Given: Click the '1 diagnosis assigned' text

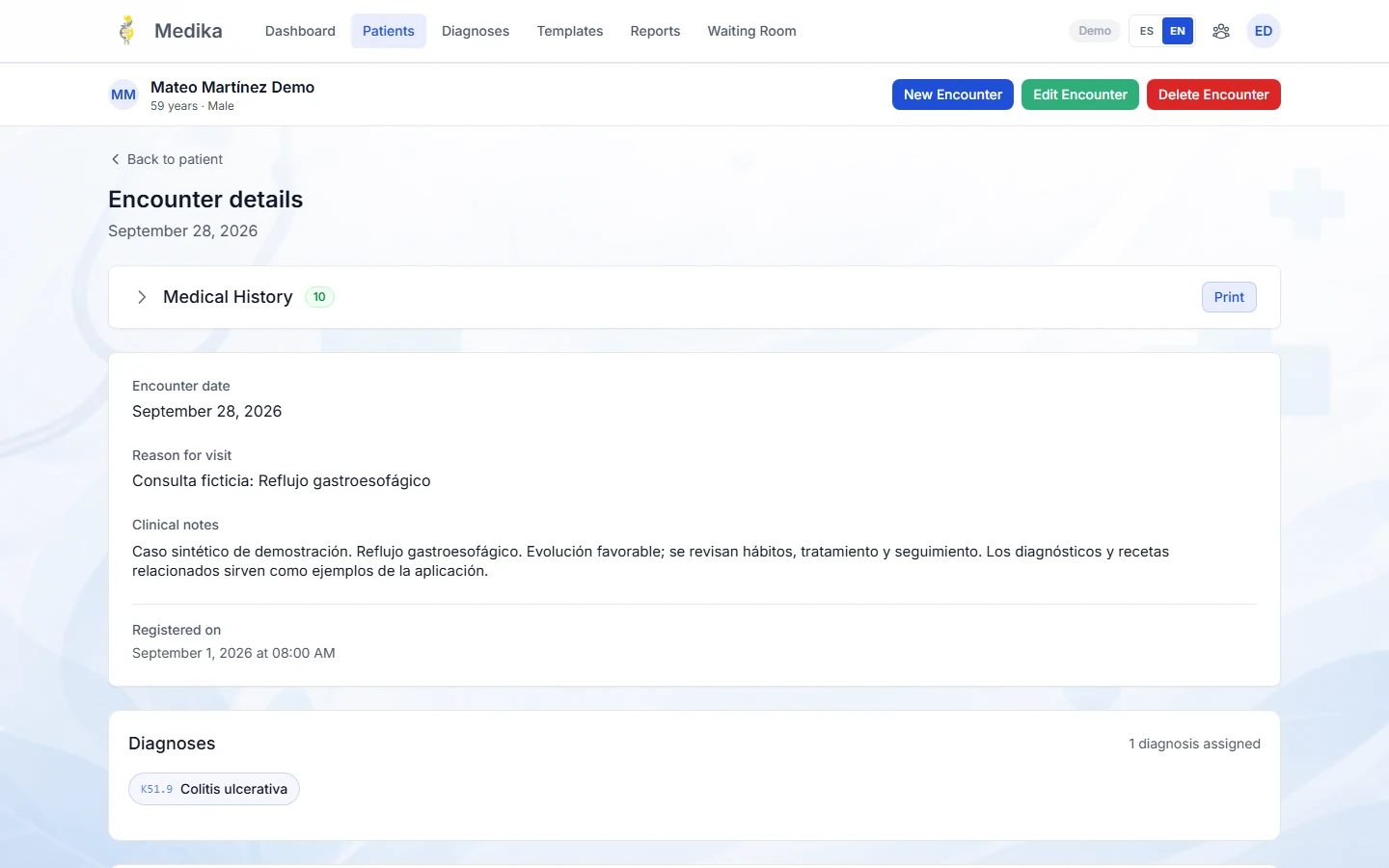Looking at the screenshot, I should point(1194,744).
